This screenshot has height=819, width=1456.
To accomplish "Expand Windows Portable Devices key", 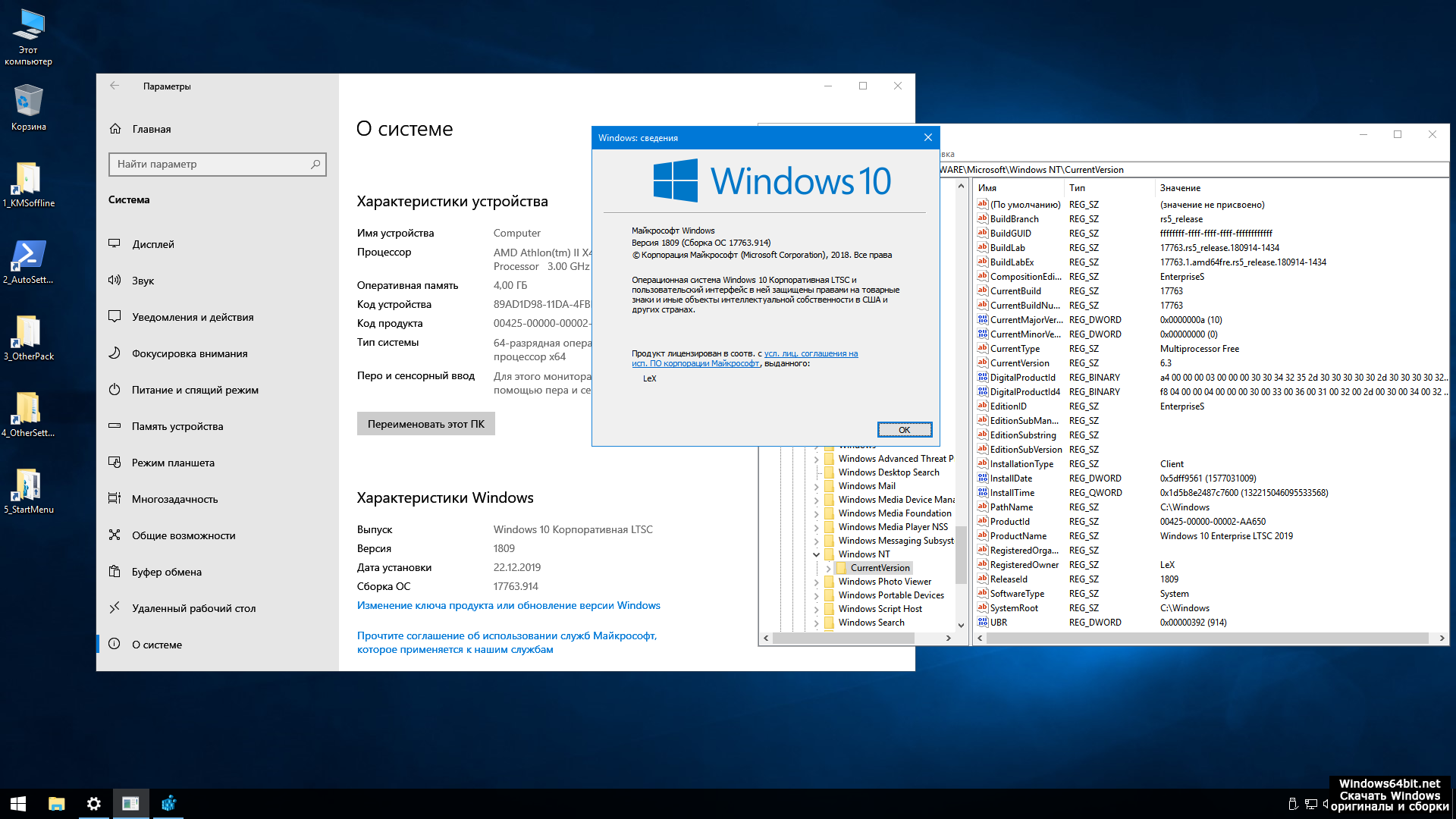I will coord(817,595).
